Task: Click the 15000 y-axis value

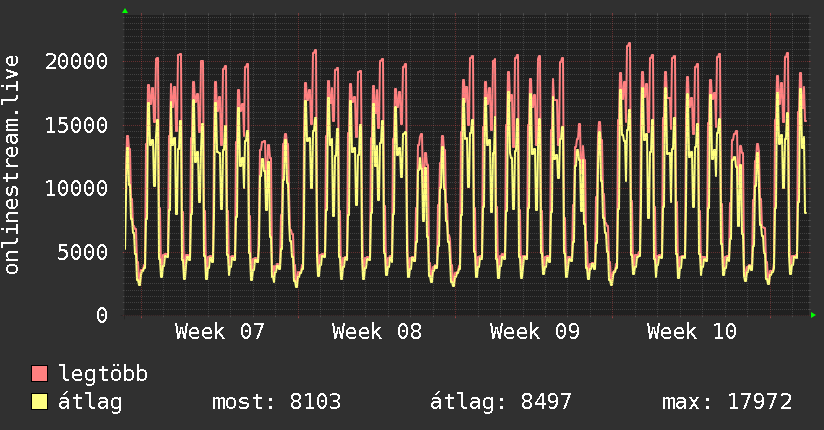Action: point(78,125)
